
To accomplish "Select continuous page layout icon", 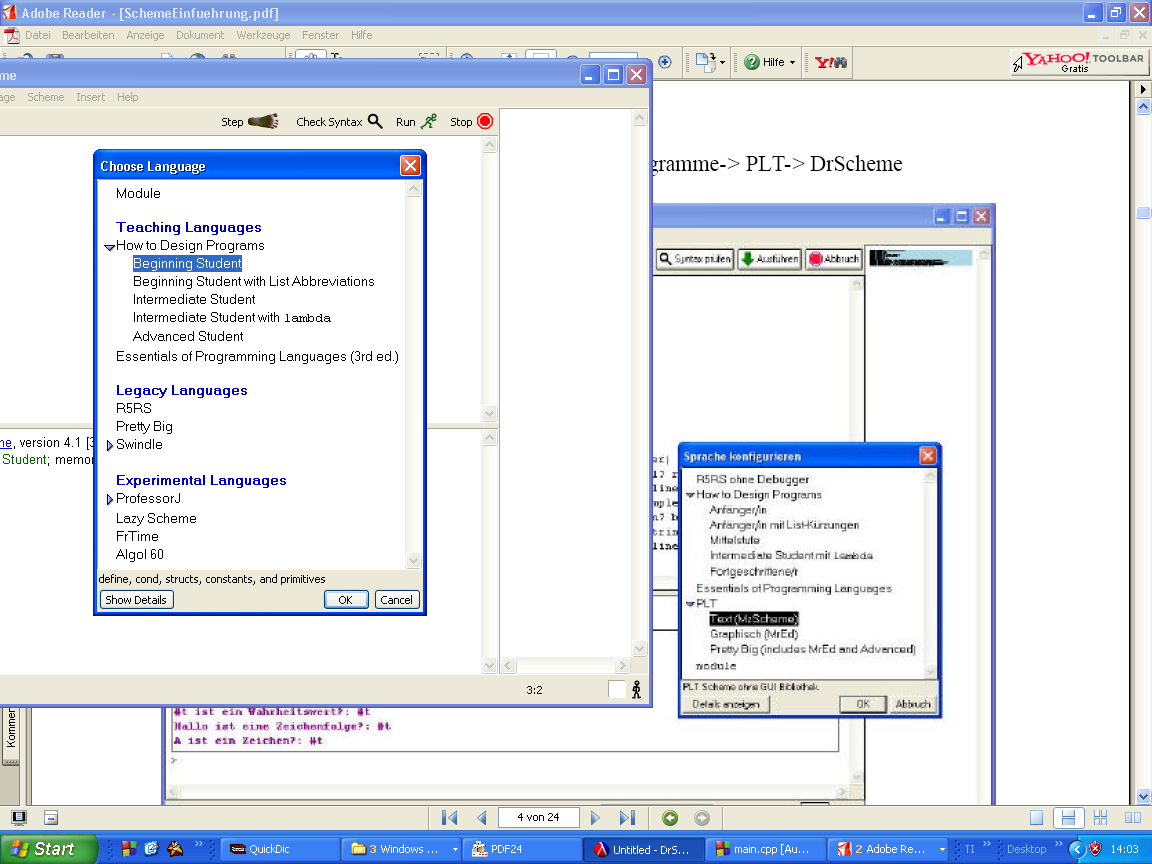I will pyautogui.click(x=1068, y=818).
